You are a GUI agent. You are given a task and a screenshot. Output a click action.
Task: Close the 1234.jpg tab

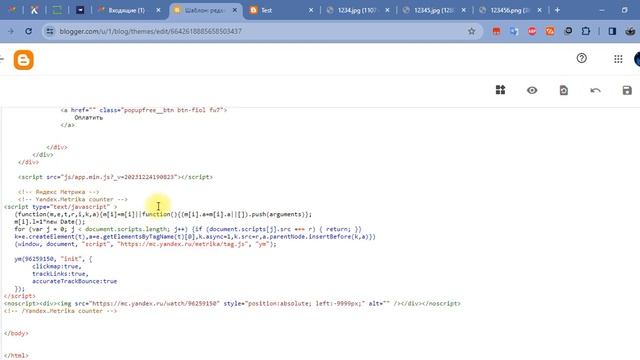click(x=387, y=10)
